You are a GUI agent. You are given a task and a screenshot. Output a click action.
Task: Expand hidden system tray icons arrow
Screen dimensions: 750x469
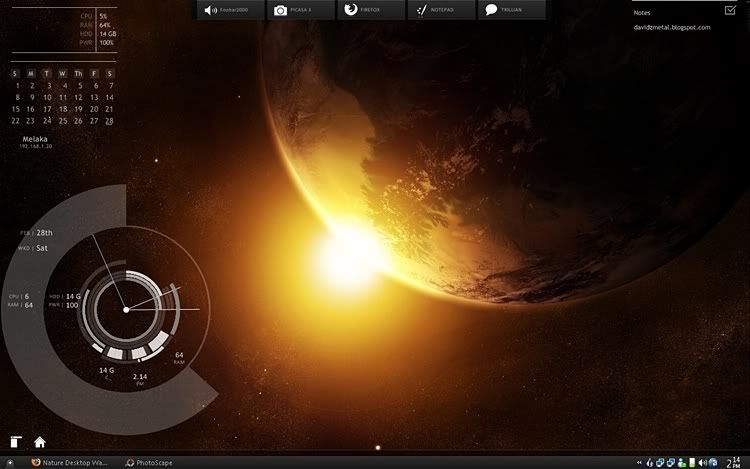(638, 462)
